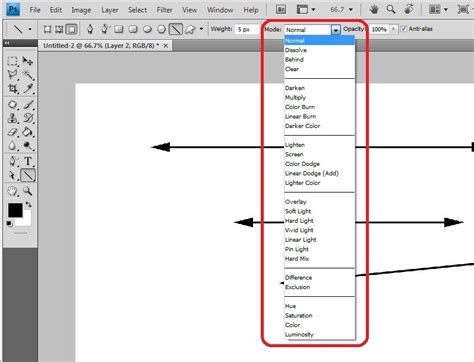Click Rotate View tool in application bar
This screenshot has height=362, width=474.
click(409, 10)
